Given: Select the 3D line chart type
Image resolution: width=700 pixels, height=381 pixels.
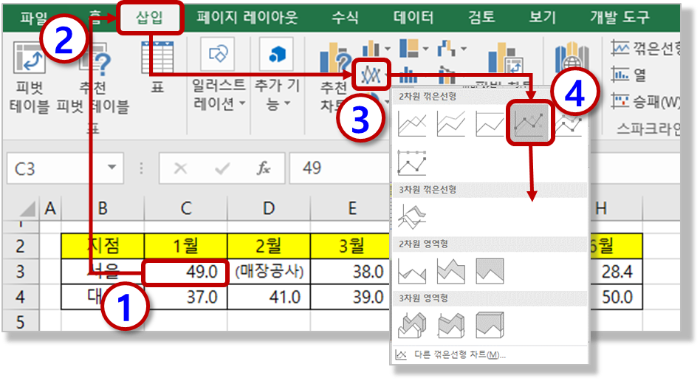Looking at the screenshot, I should tap(412, 217).
